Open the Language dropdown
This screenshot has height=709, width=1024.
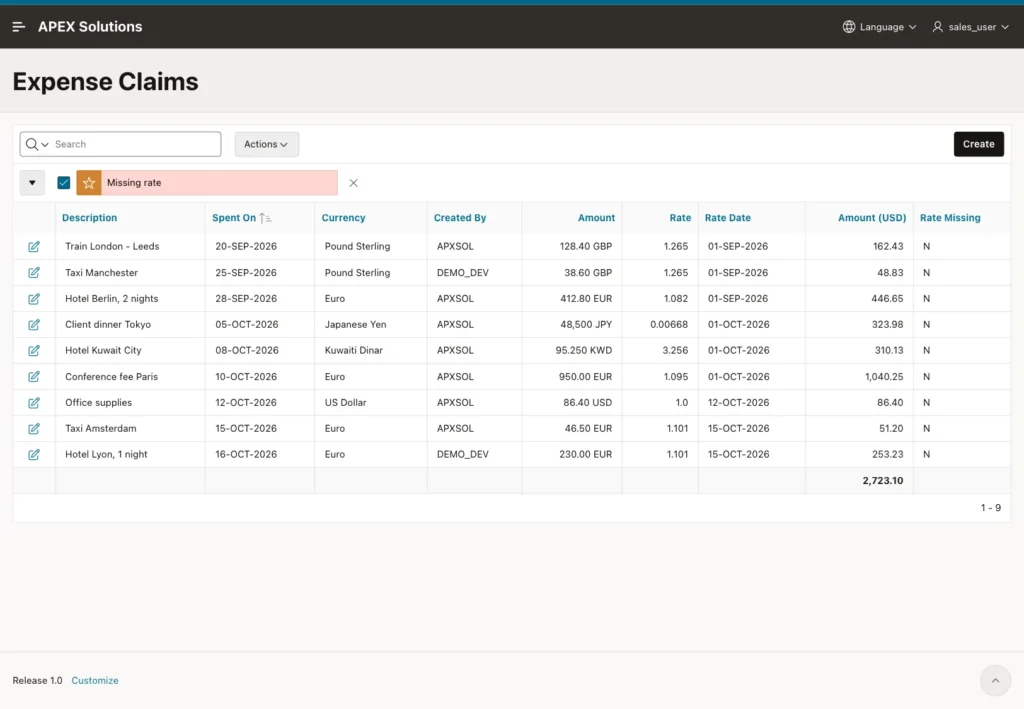point(880,27)
